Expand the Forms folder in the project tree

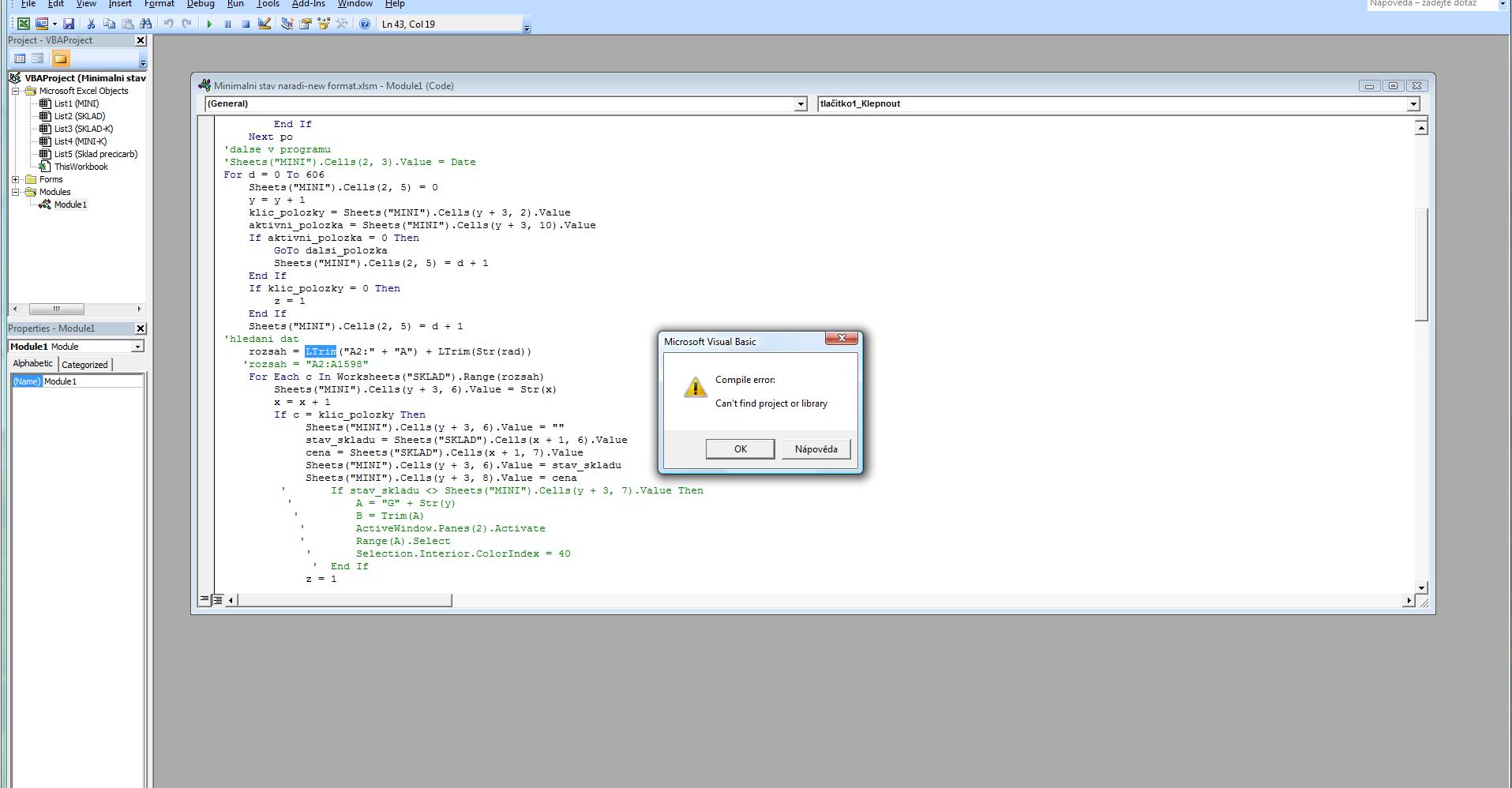tap(15, 179)
